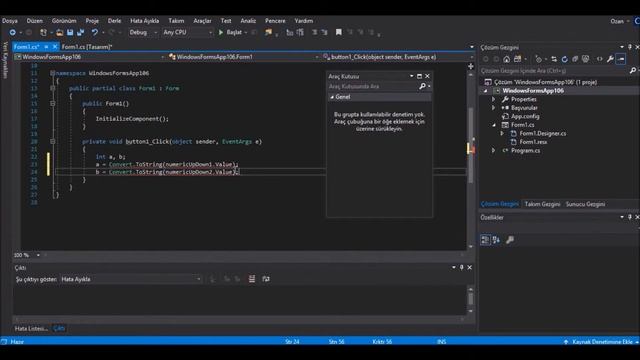This screenshot has height=360, width=640.
Task: Expand the Properties node
Action: [493, 99]
